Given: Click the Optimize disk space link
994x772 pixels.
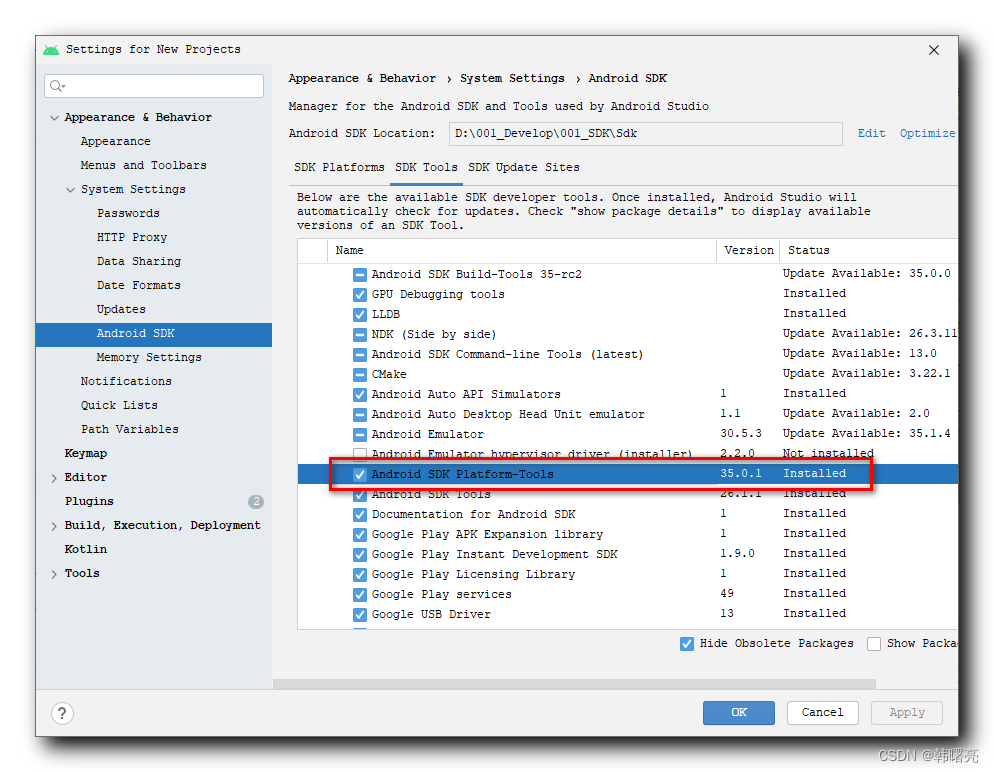Looking at the screenshot, I should click(x=927, y=133).
